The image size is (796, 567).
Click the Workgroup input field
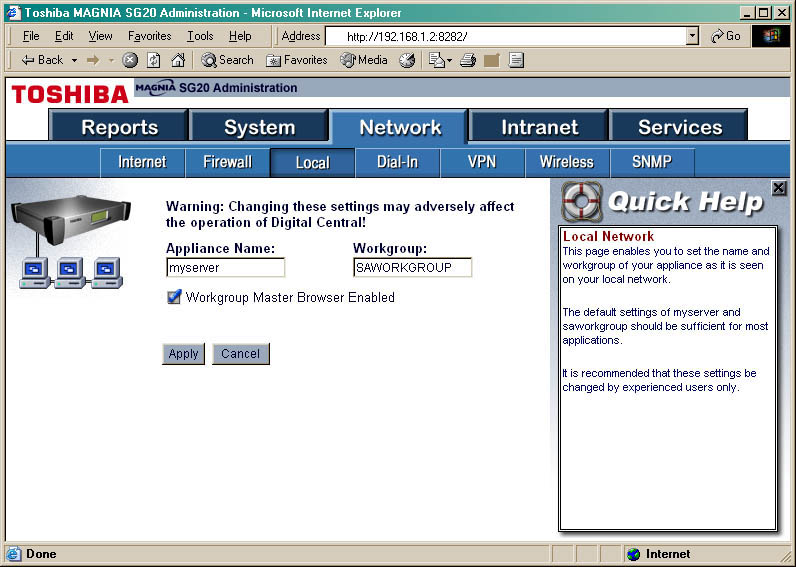(412, 268)
